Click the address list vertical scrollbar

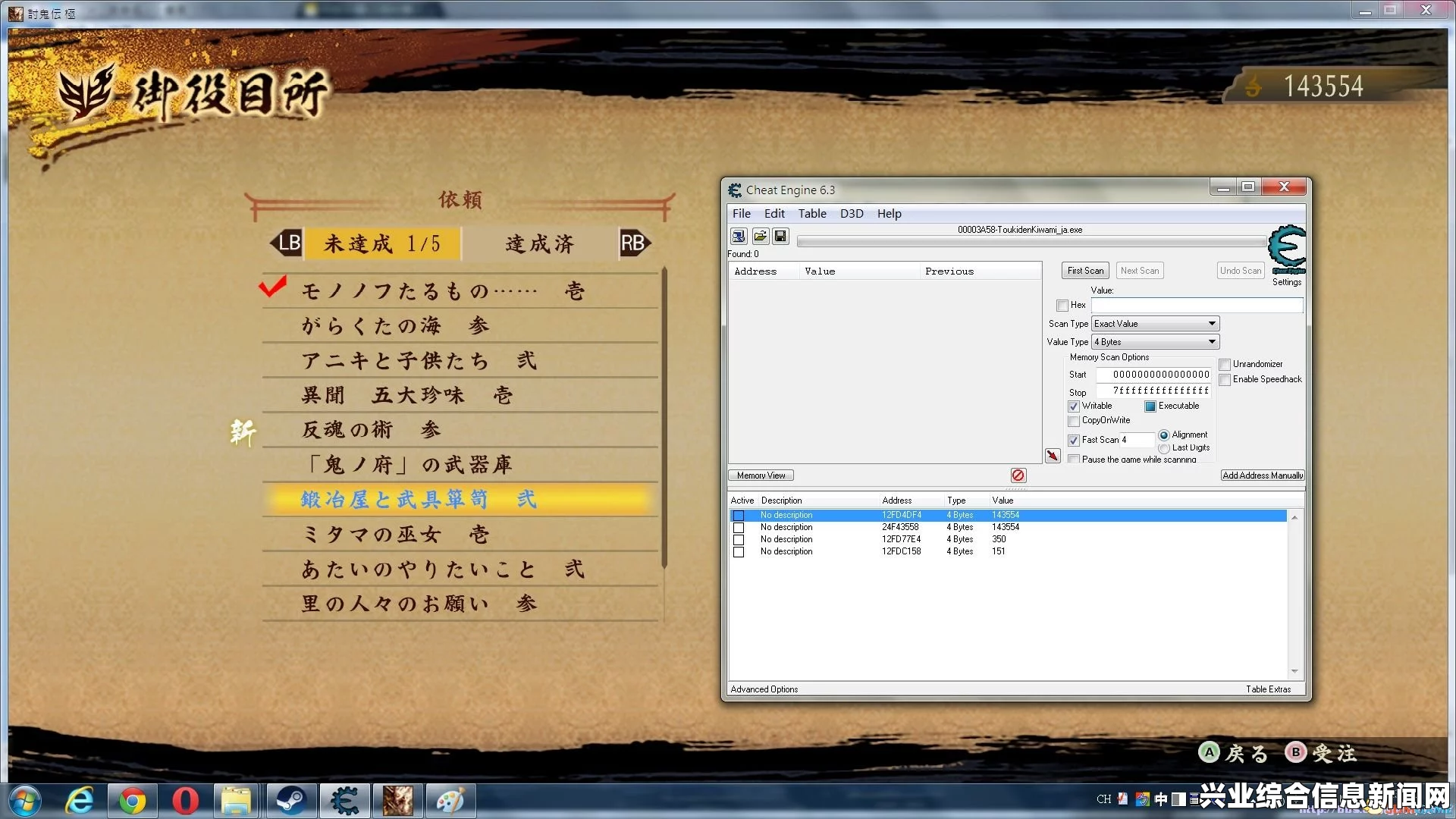pos(1294,594)
